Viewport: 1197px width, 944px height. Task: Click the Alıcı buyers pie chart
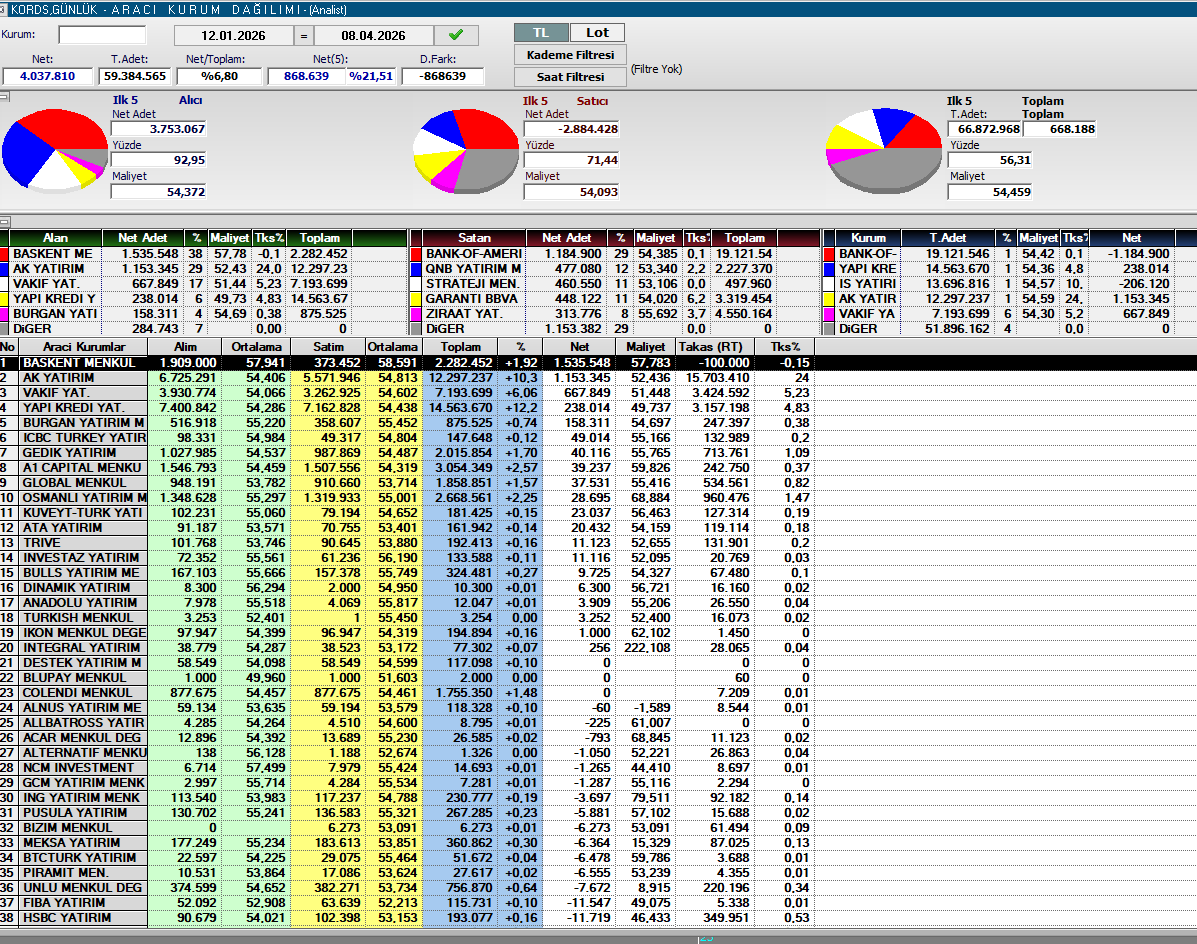click(54, 149)
